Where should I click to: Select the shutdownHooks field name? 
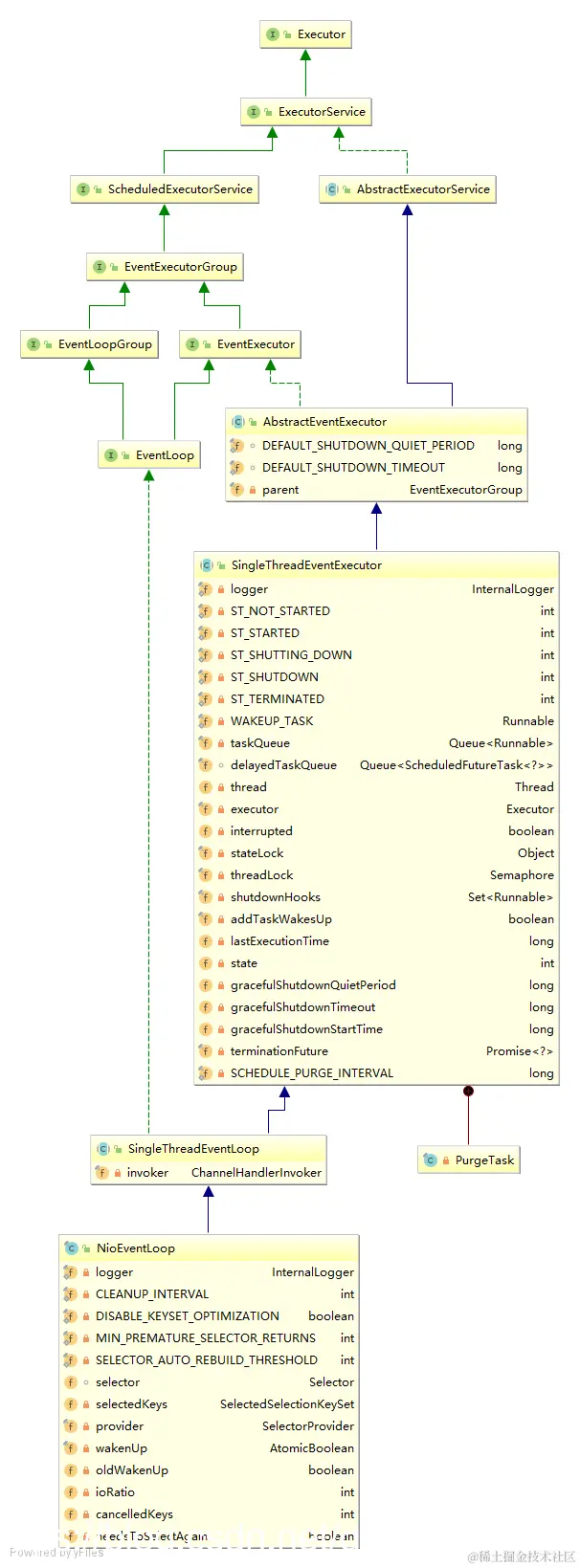[276, 897]
